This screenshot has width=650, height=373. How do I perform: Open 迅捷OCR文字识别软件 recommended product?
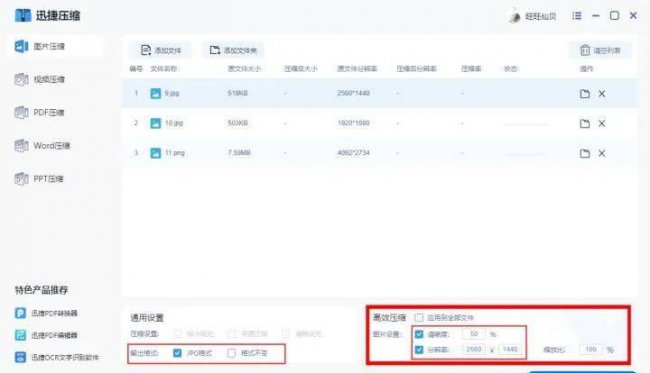pos(57,357)
